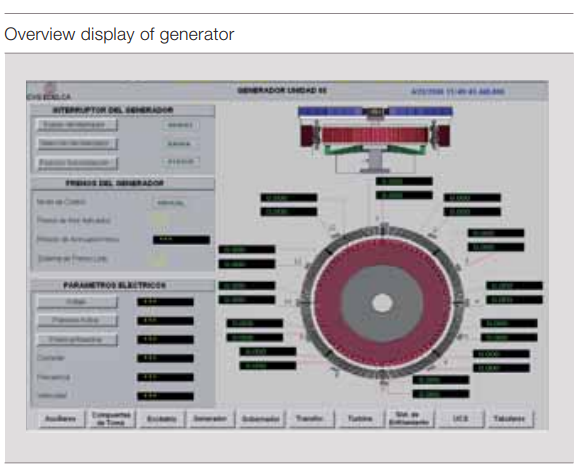Click the Estado del Interruptor button

77,125
